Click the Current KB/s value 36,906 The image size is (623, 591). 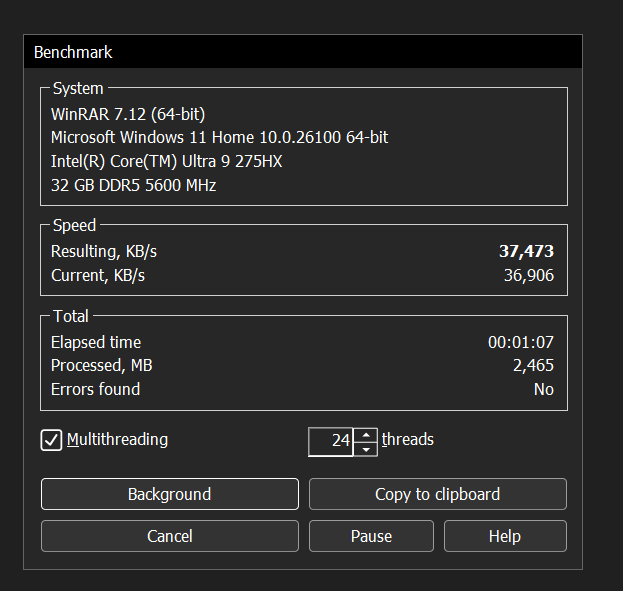[x=529, y=275]
